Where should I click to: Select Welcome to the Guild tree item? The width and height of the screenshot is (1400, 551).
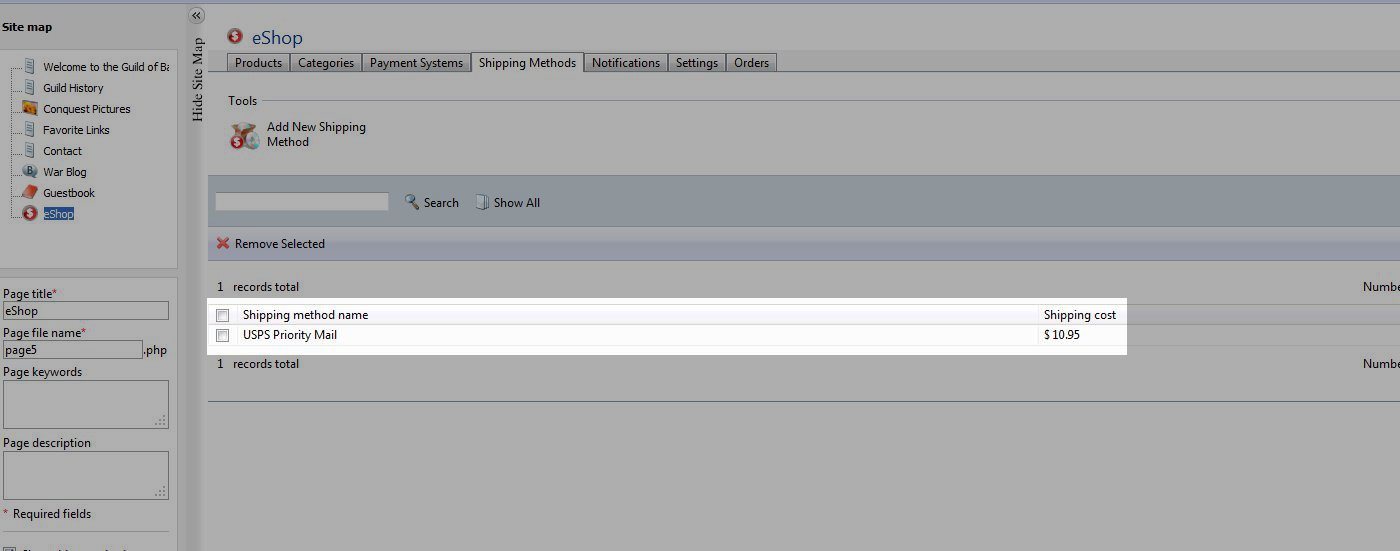tap(106, 67)
